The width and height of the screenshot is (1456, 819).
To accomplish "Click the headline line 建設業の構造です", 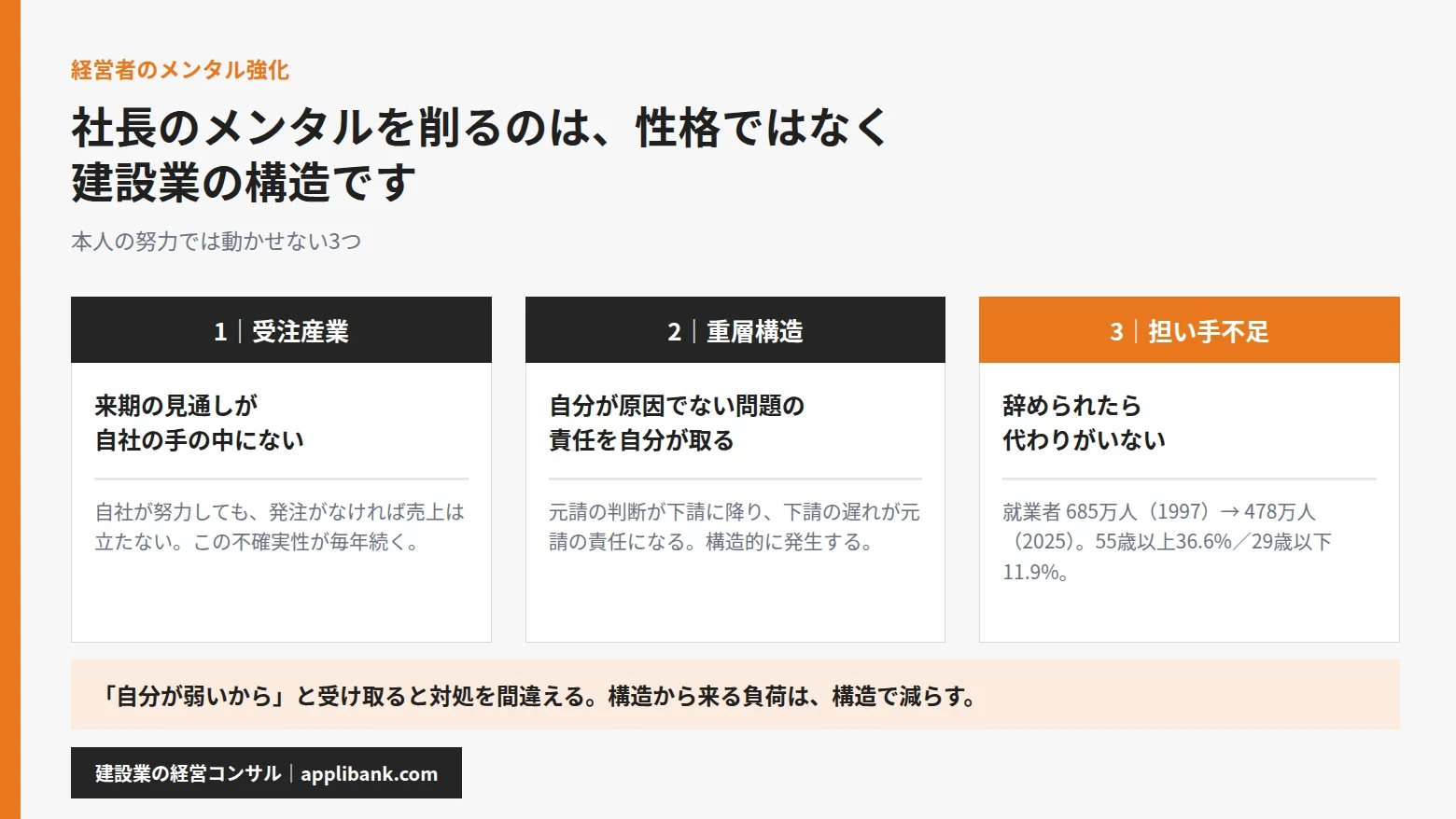I will [244, 182].
